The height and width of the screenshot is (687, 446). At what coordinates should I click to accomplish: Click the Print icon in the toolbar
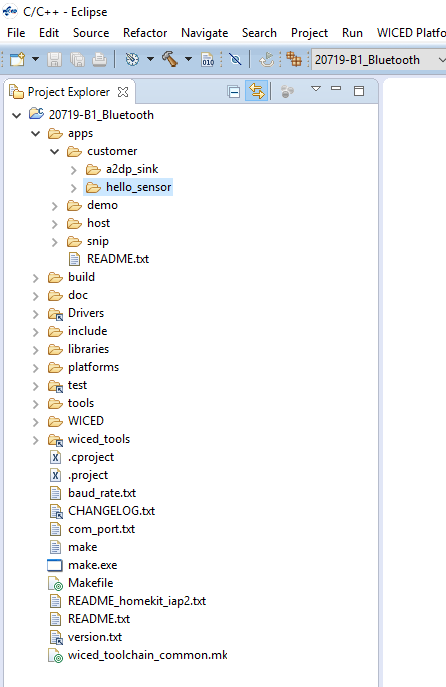[x=99, y=60]
